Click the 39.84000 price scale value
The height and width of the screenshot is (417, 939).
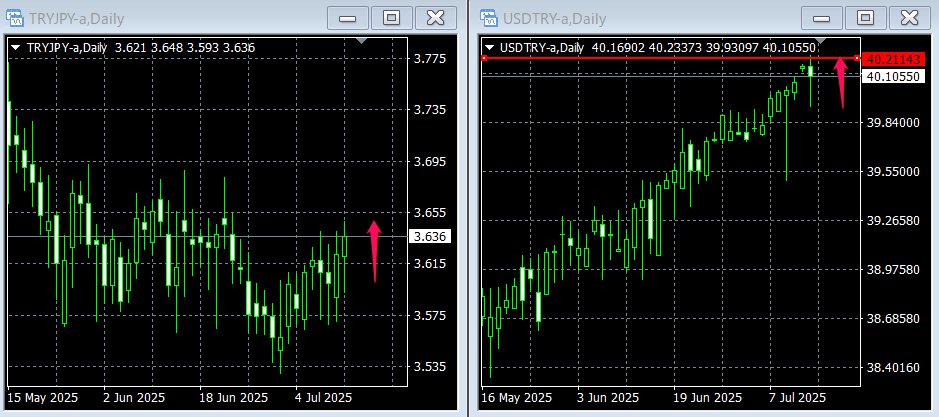coord(893,123)
